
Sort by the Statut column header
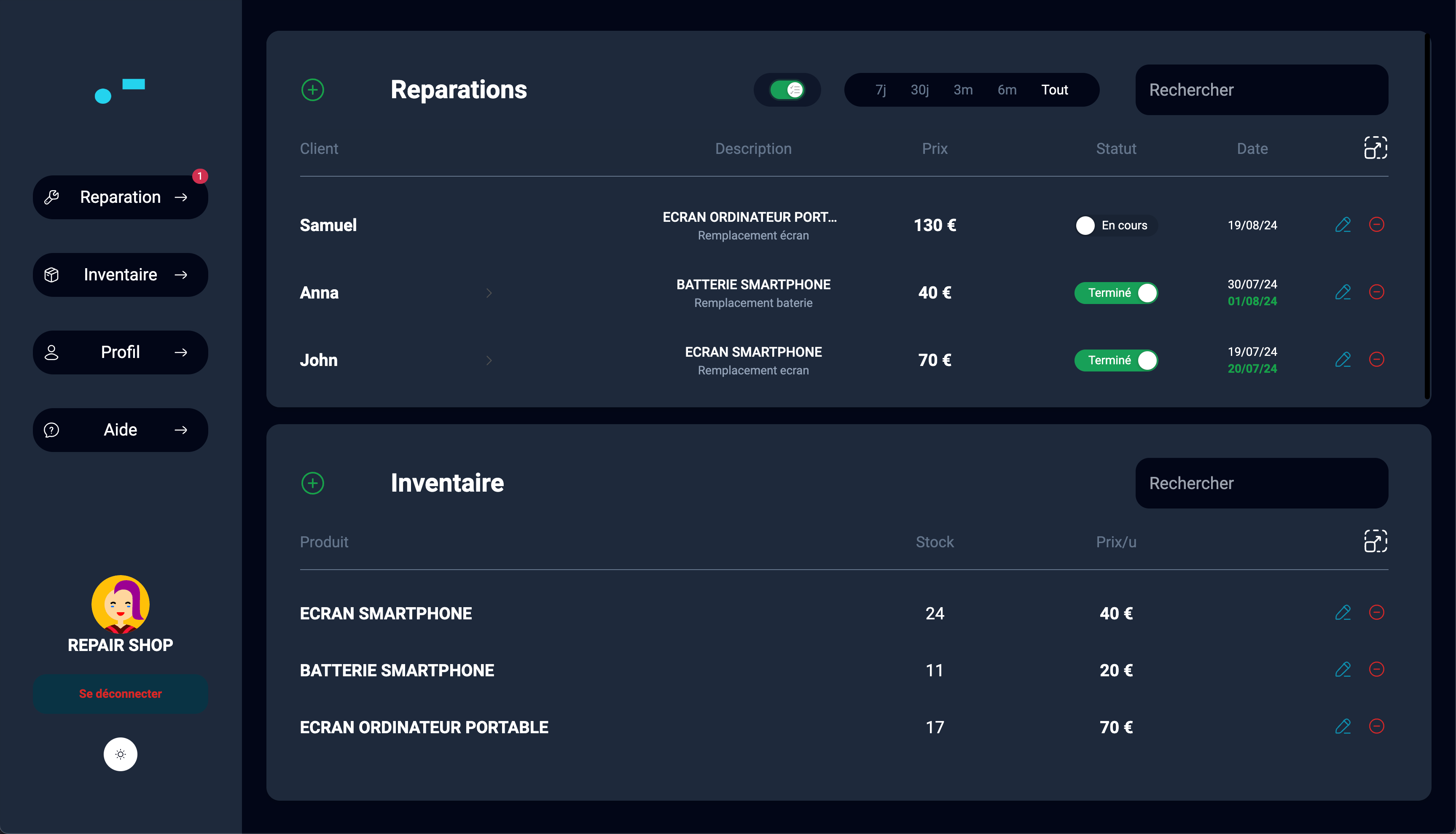pyautogui.click(x=1116, y=149)
